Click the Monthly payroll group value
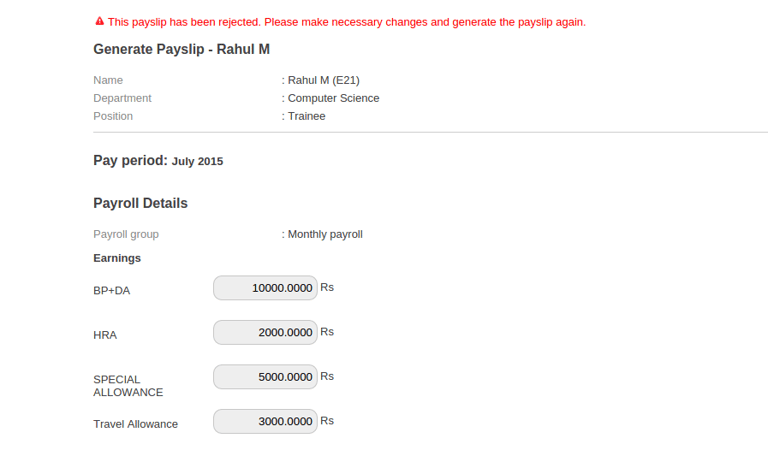This screenshot has height=456, width=768. [324, 234]
